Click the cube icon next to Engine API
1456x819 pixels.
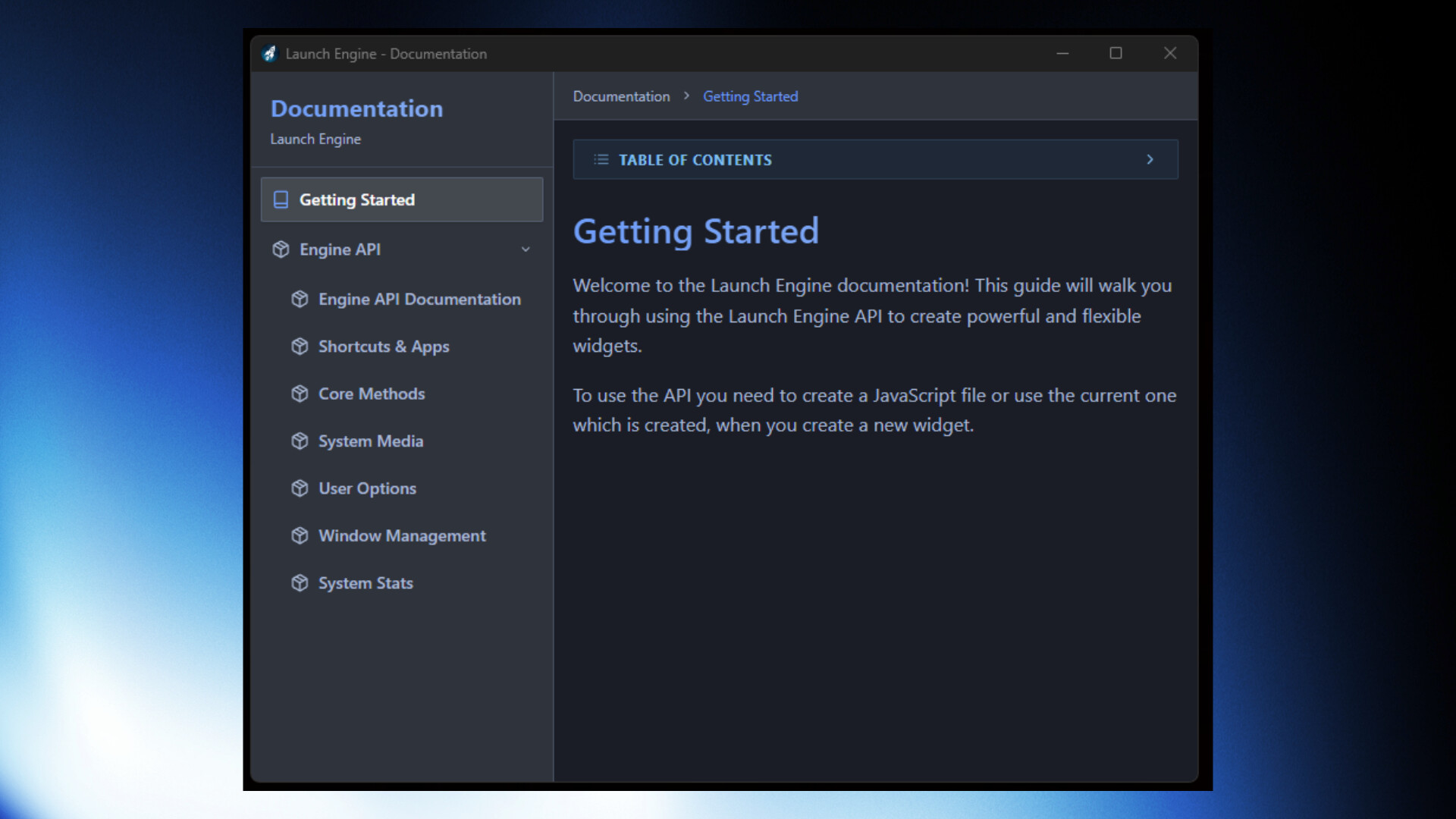pos(281,249)
